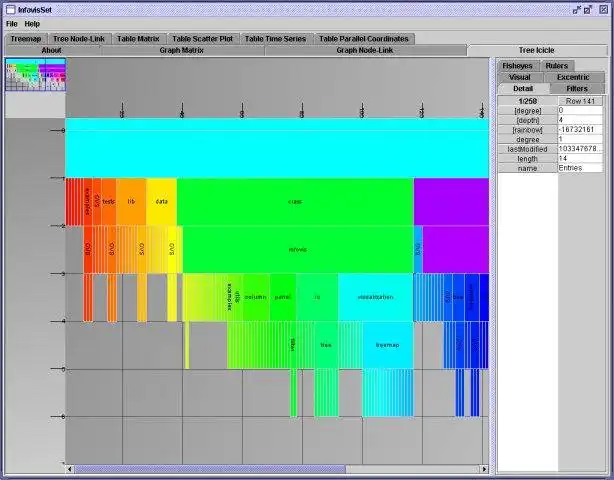
Task: Select the [depth] value cell showing 4
Action: [580, 120]
